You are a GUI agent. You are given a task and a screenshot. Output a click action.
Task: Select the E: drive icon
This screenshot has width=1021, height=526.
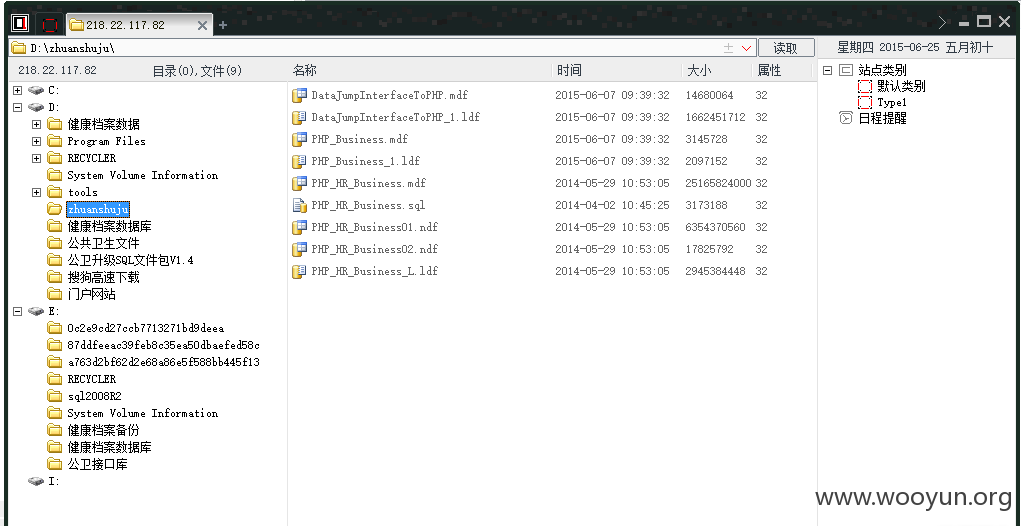coord(36,311)
